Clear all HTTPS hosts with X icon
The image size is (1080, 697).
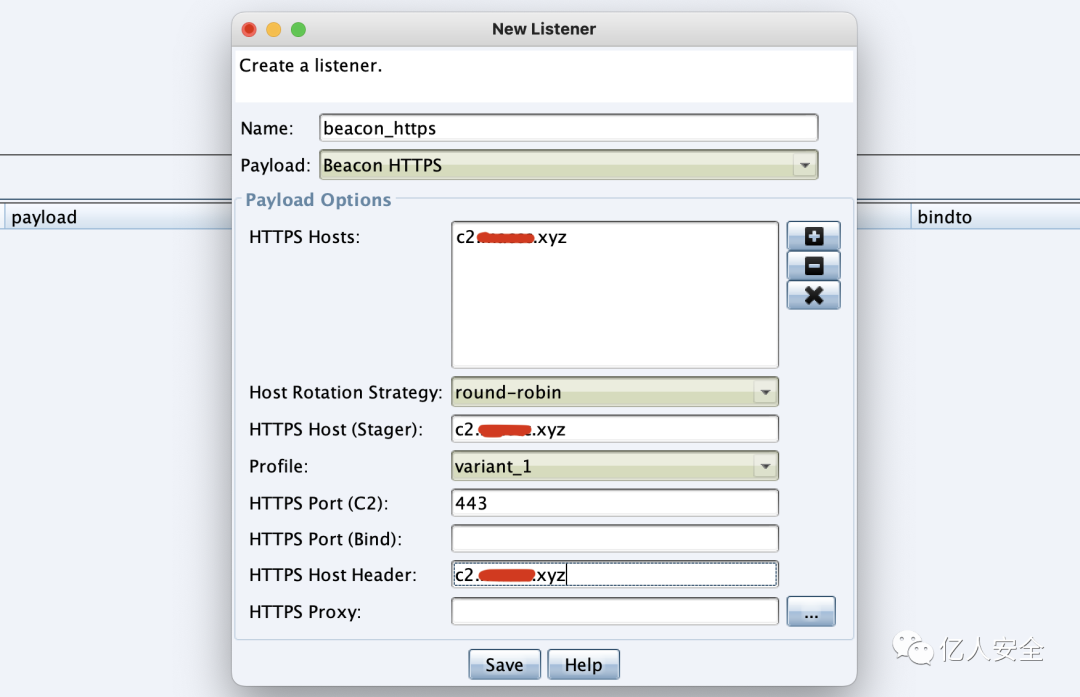813,295
